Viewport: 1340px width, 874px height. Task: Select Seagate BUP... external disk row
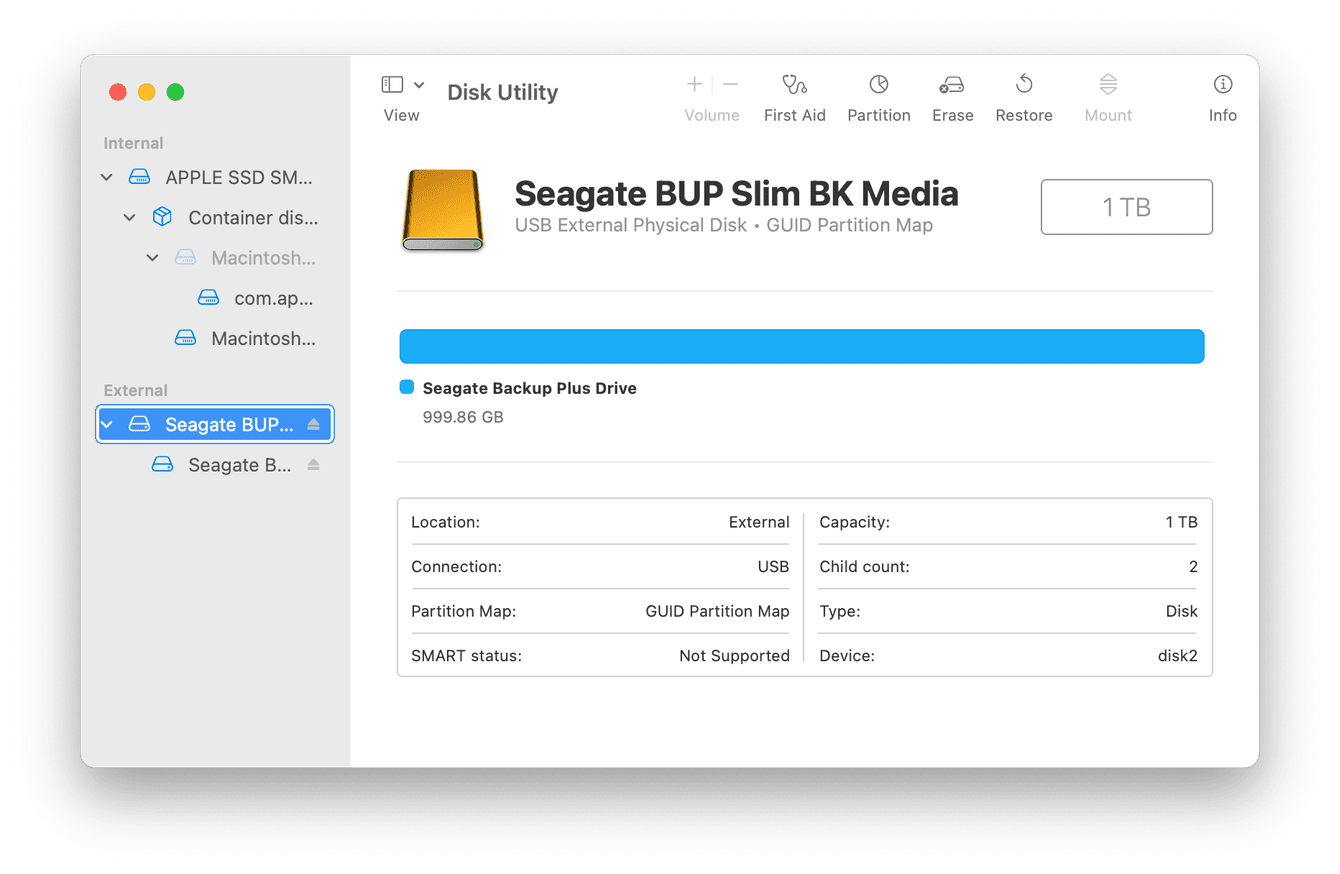tap(215, 425)
